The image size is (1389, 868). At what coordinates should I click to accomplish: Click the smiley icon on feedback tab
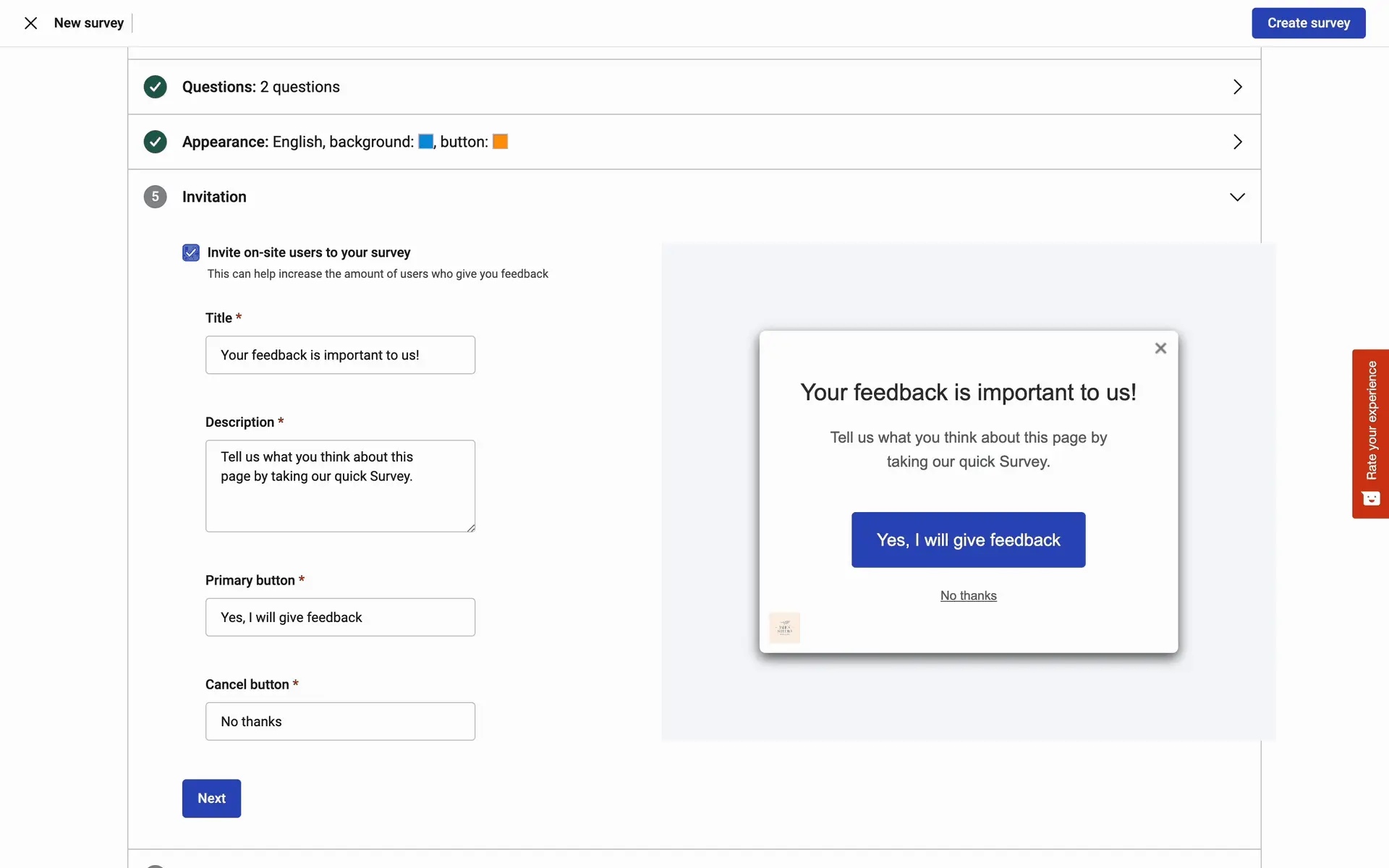pos(1370,498)
